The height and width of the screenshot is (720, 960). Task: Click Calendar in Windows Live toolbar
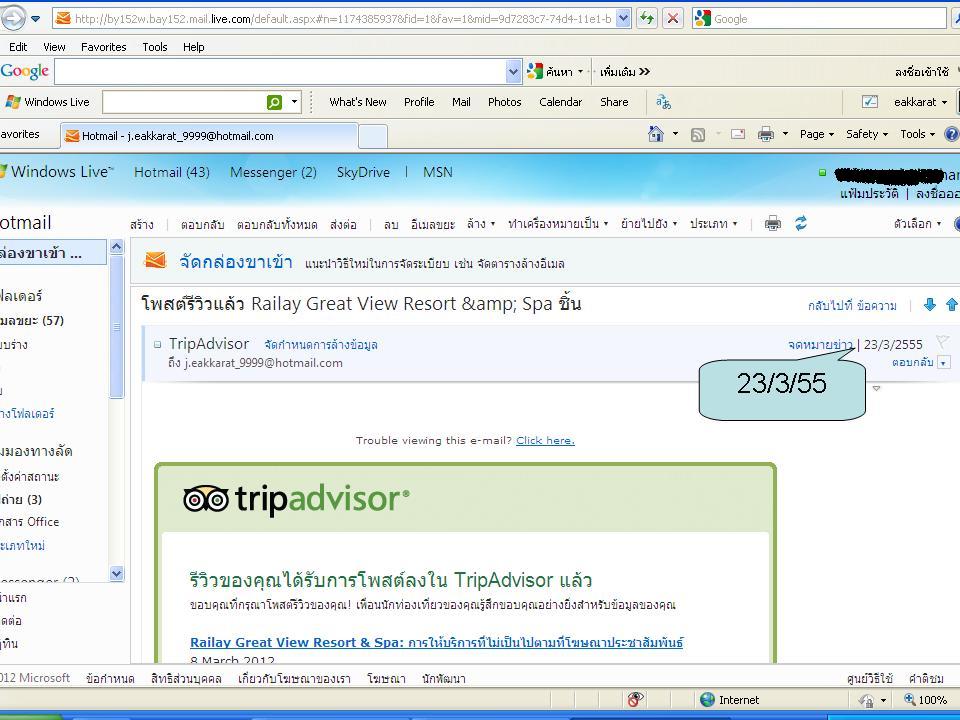coord(560,102)
